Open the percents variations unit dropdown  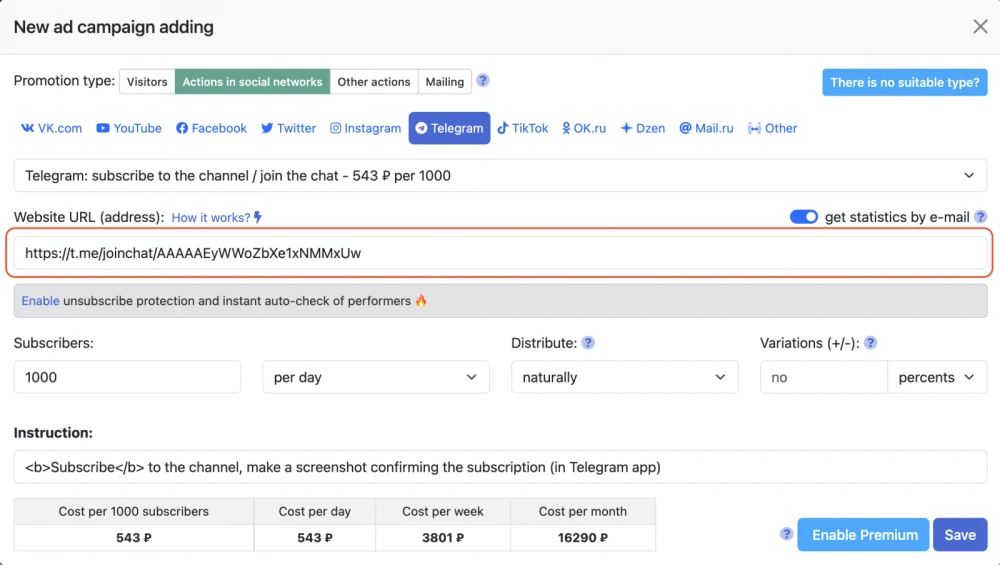tap(937, 377)
